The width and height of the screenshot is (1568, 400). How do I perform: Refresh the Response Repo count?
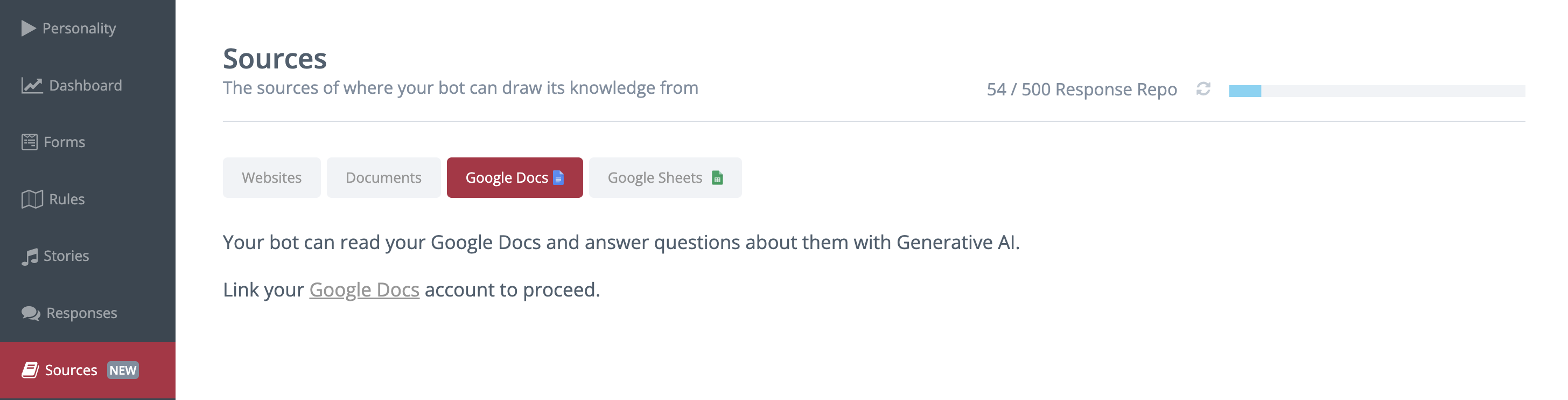(1203, 89)
